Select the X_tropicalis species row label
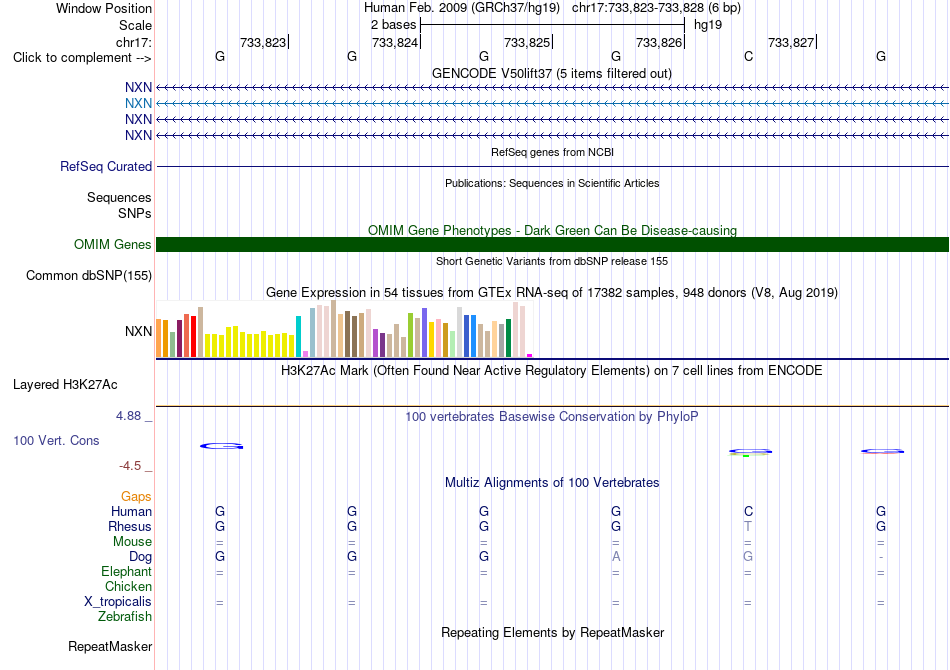 pos(118,602)
